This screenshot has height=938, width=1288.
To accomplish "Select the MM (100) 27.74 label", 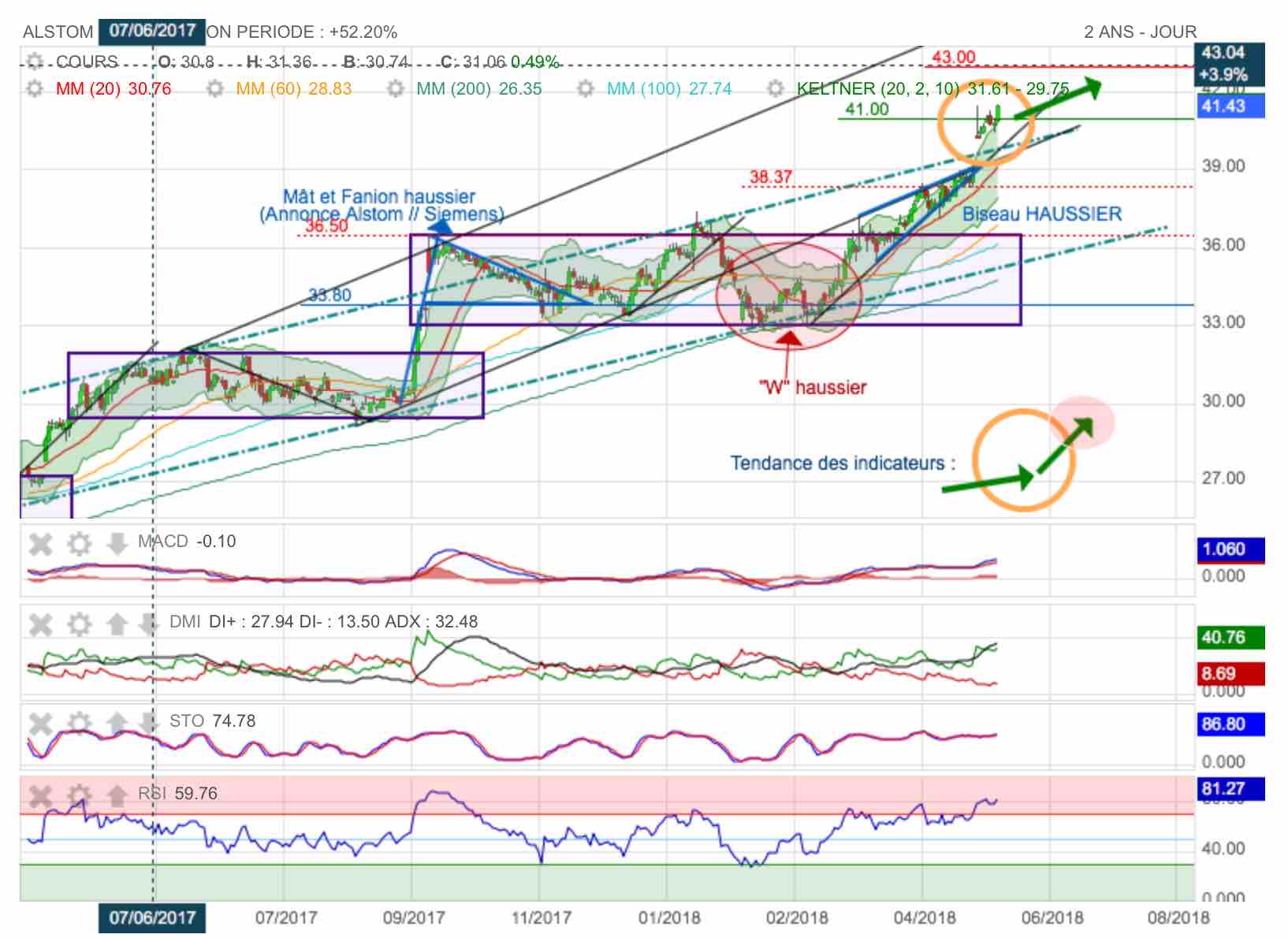I will [669, 88].
